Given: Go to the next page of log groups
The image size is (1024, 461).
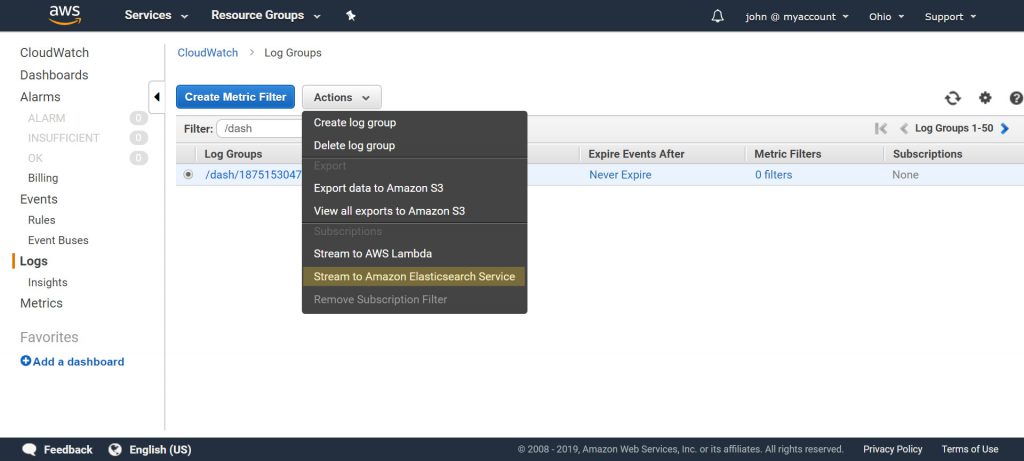Looking at the screenshot, I should point(1004,129).
